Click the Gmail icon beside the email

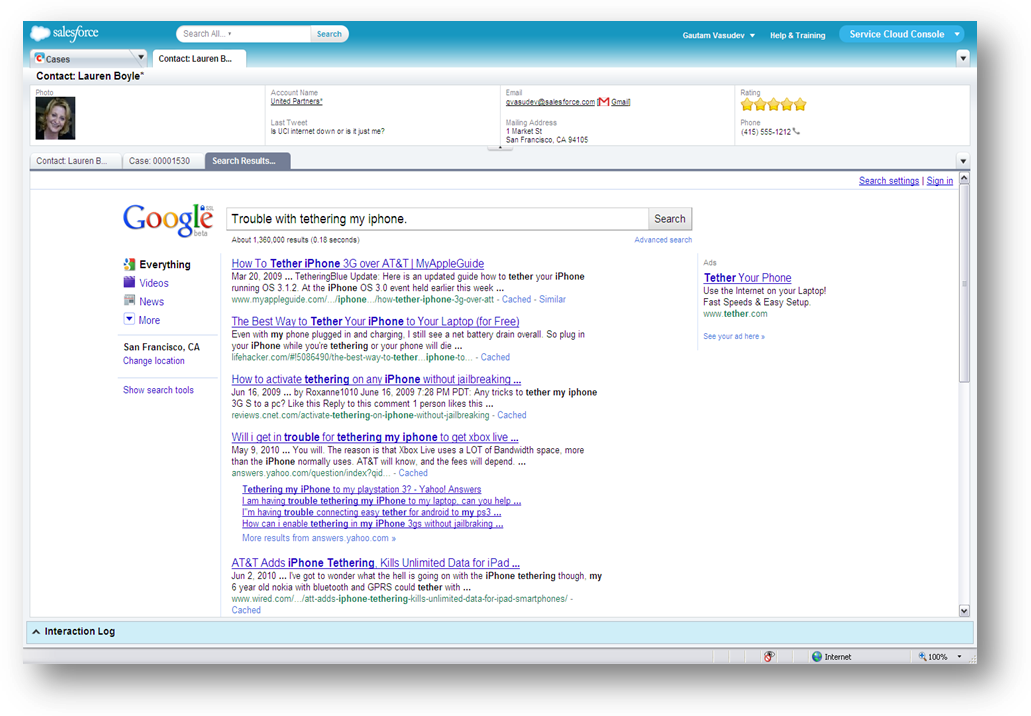click(604, 102)
